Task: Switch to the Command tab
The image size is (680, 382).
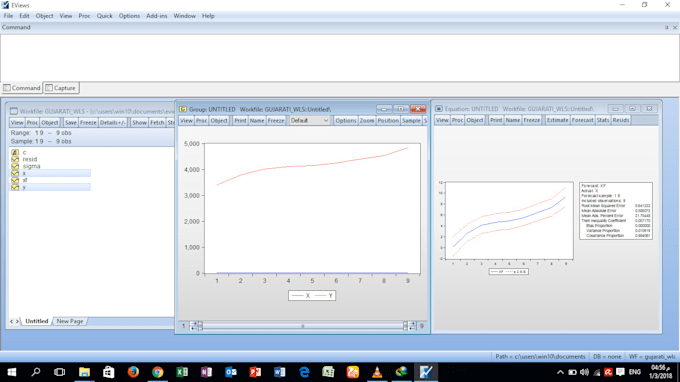Action: click(22, 88)
